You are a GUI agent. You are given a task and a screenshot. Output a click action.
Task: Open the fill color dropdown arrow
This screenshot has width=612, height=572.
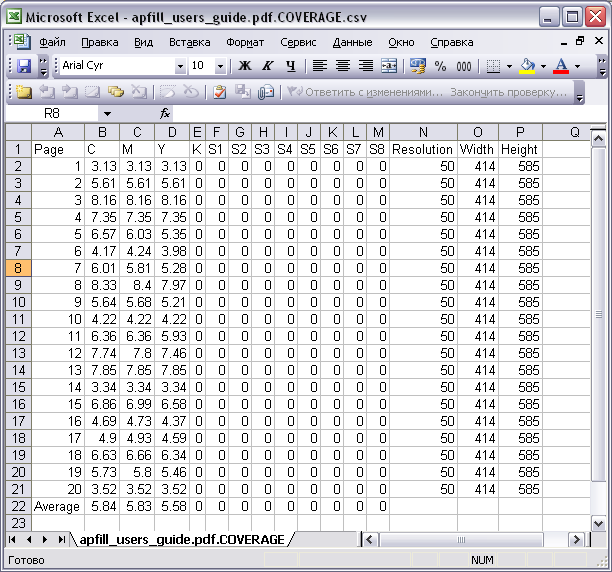coord(543,66)
